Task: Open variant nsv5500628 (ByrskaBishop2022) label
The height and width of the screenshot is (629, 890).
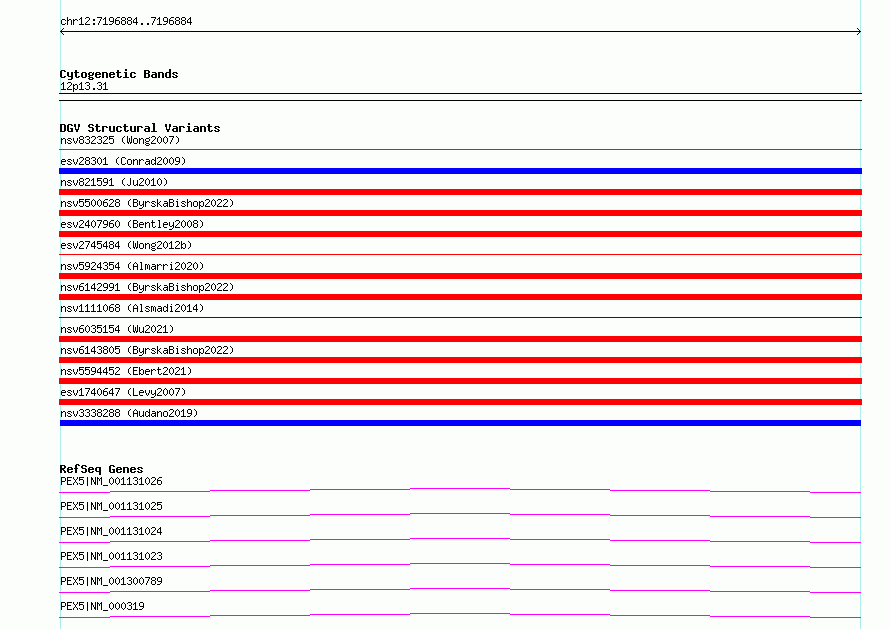Action: click(x=147, y=203)
